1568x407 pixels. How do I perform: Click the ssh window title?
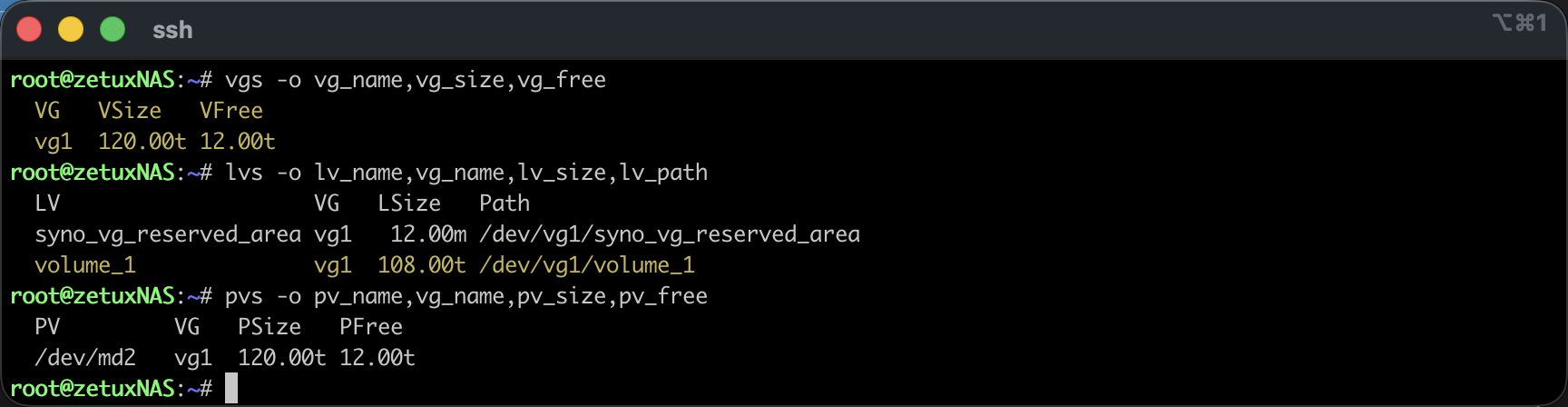click(172, 30)
